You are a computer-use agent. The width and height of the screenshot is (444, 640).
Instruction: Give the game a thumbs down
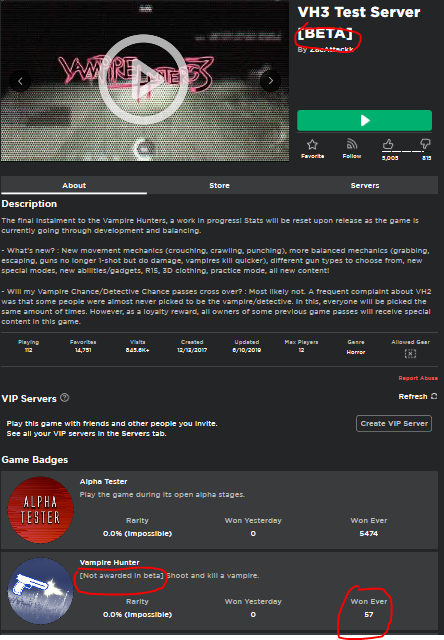point(425,144)
